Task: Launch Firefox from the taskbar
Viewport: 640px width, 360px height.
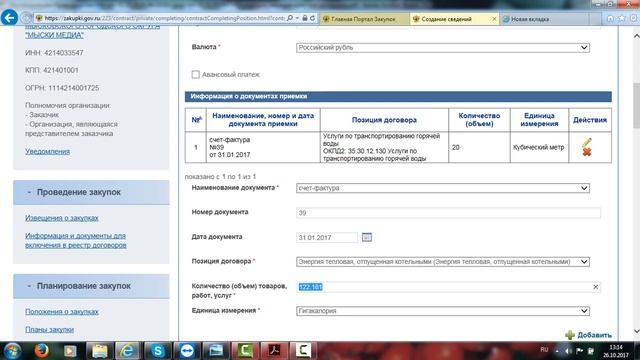Action: click(41, 351)
